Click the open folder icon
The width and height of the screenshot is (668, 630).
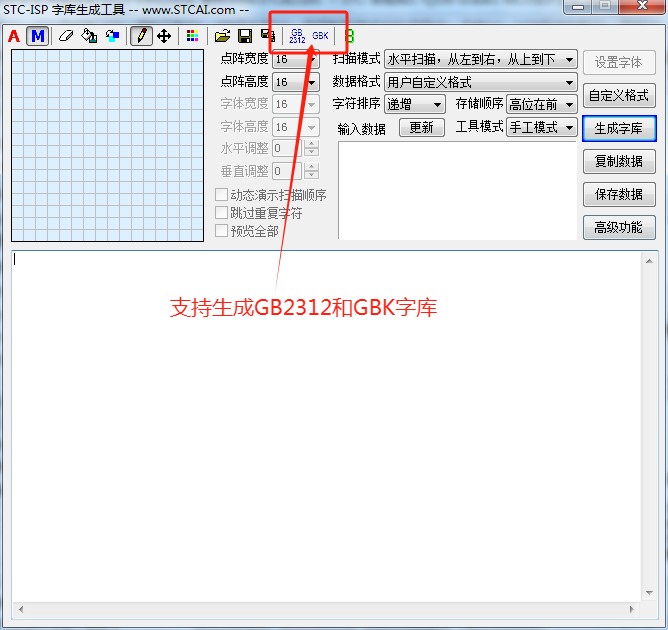pos(222,36)
